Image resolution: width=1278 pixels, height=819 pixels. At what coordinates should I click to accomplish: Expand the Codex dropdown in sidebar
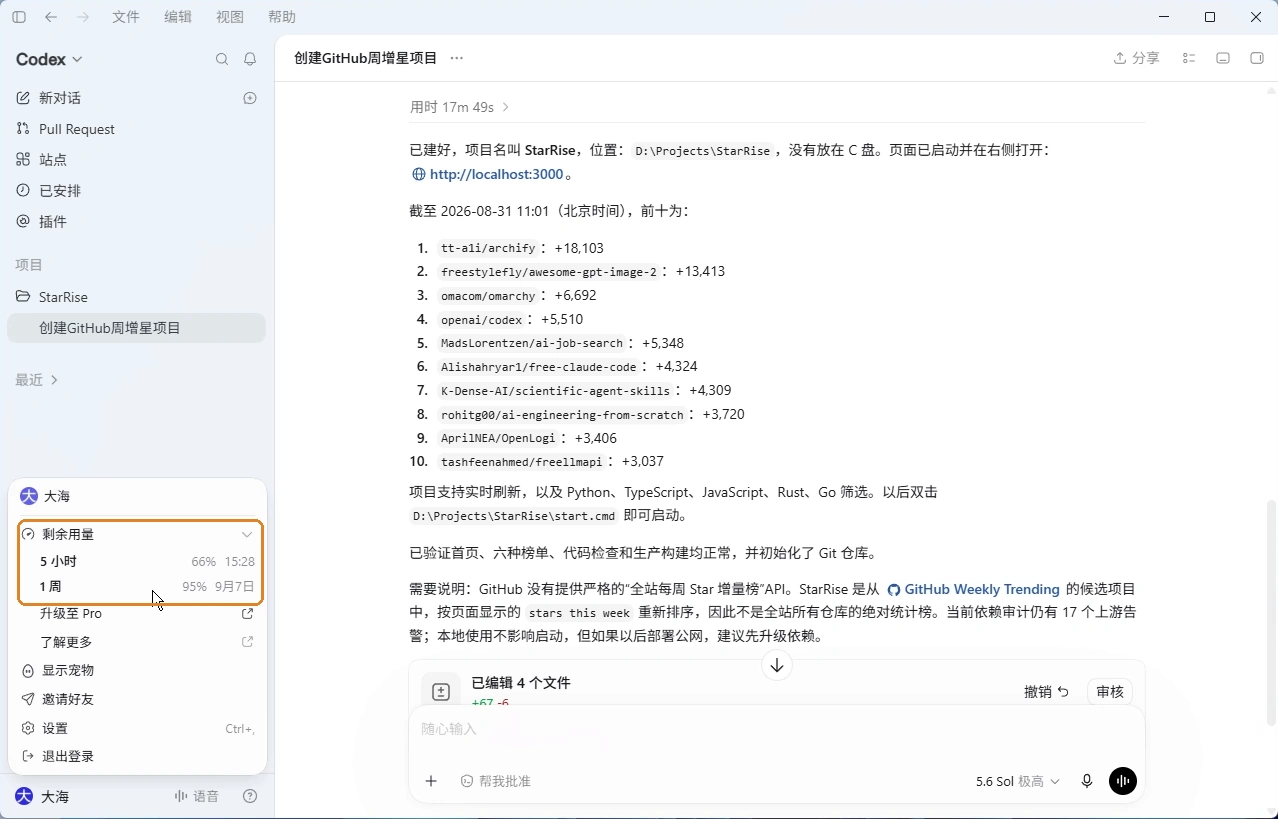(x=49, y=59)
